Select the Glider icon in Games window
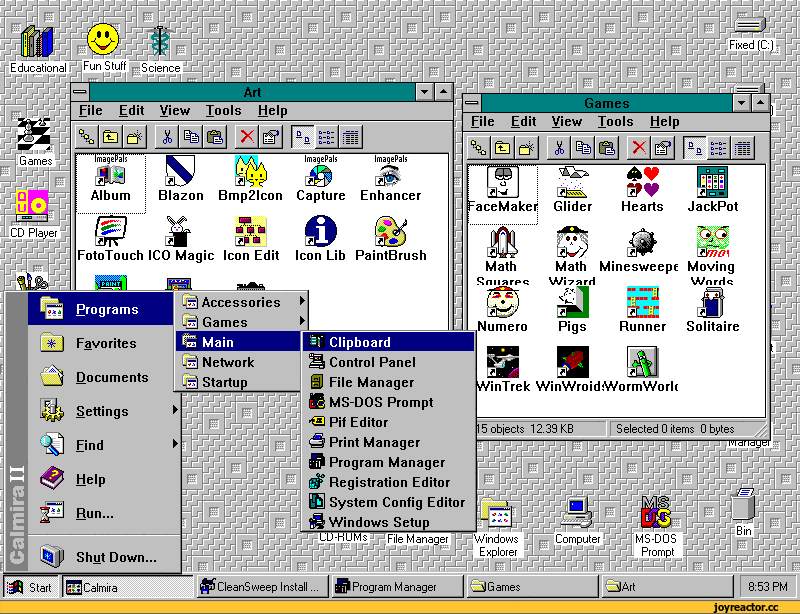Screen dimensions: 800x614 (572, 190)
